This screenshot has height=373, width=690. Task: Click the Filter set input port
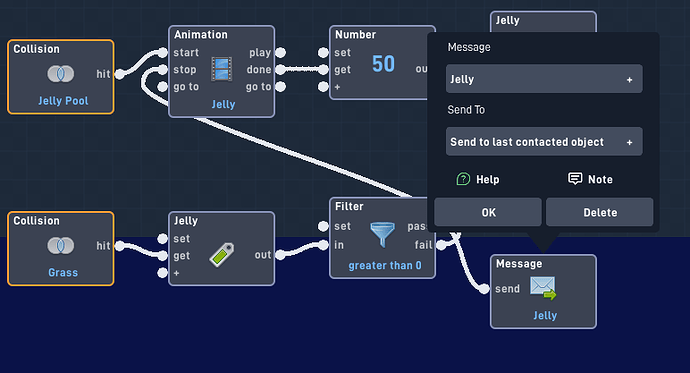tap(323, 226)
